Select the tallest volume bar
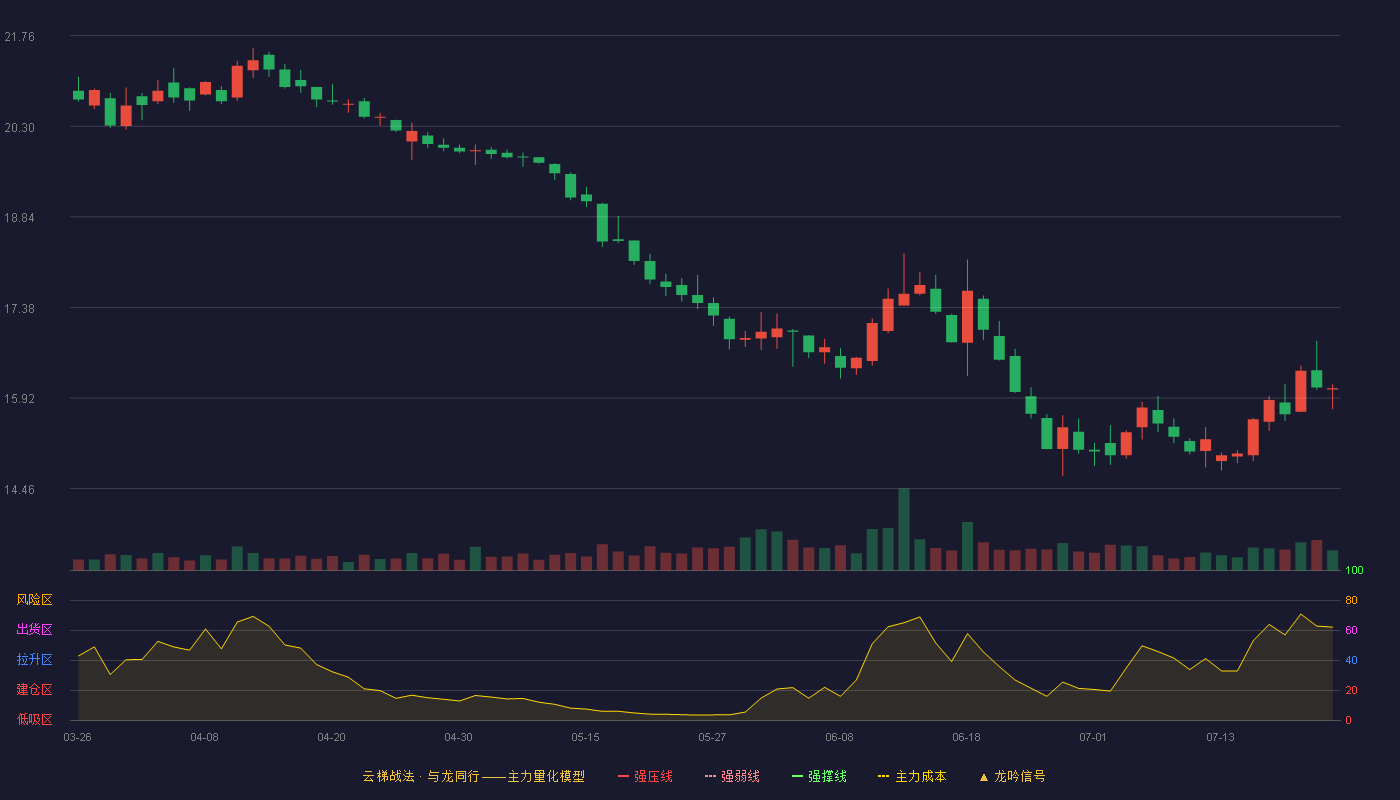 903,529
